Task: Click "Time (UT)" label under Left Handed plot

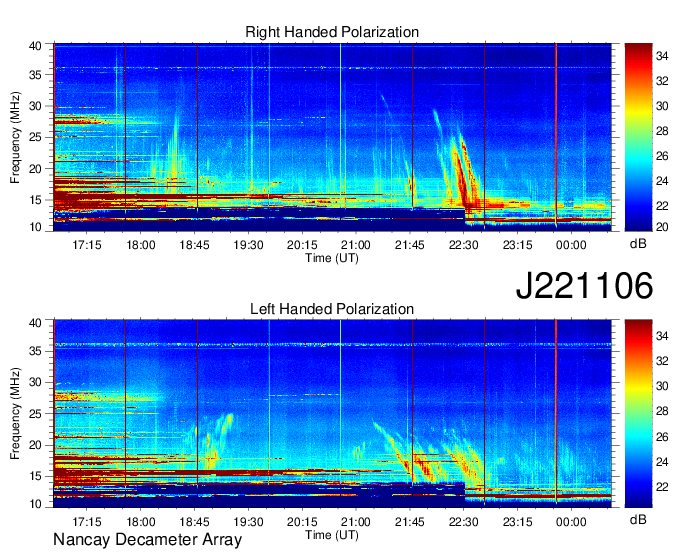Action: 332,535
